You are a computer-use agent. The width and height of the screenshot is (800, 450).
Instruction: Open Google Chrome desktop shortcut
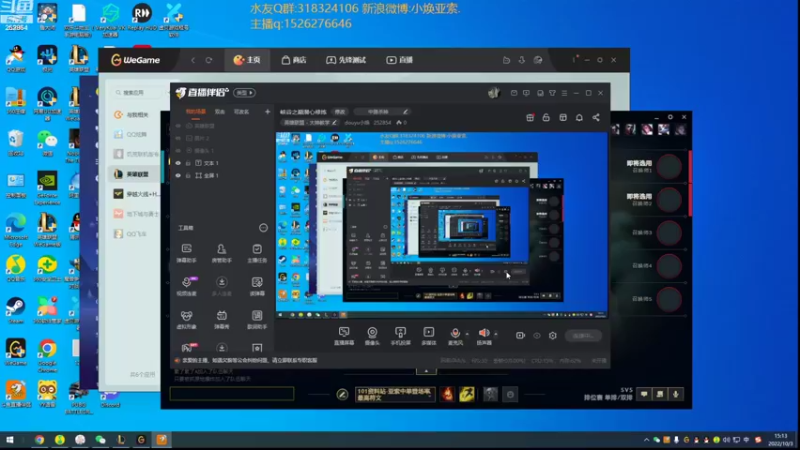click(x=47, y=353)
